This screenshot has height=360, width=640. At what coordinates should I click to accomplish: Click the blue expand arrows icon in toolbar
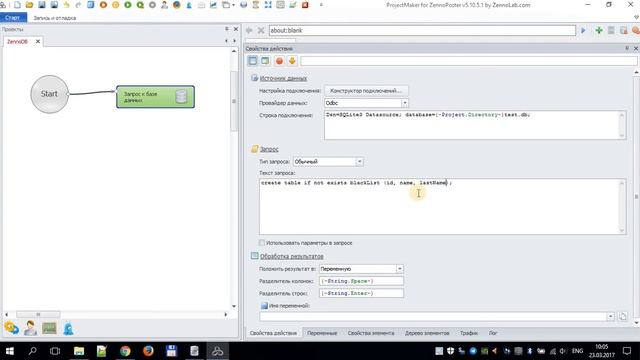click(x=268, y=5)
